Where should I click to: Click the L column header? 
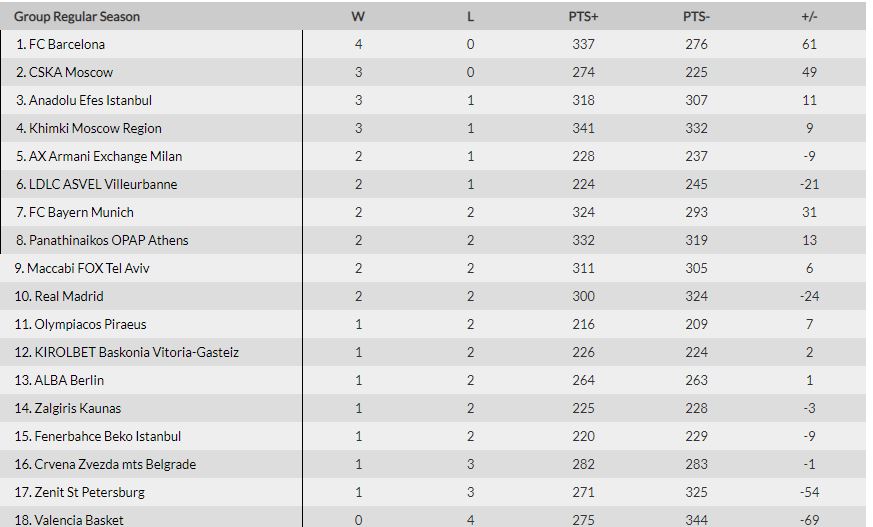click(x=470, y=16)
